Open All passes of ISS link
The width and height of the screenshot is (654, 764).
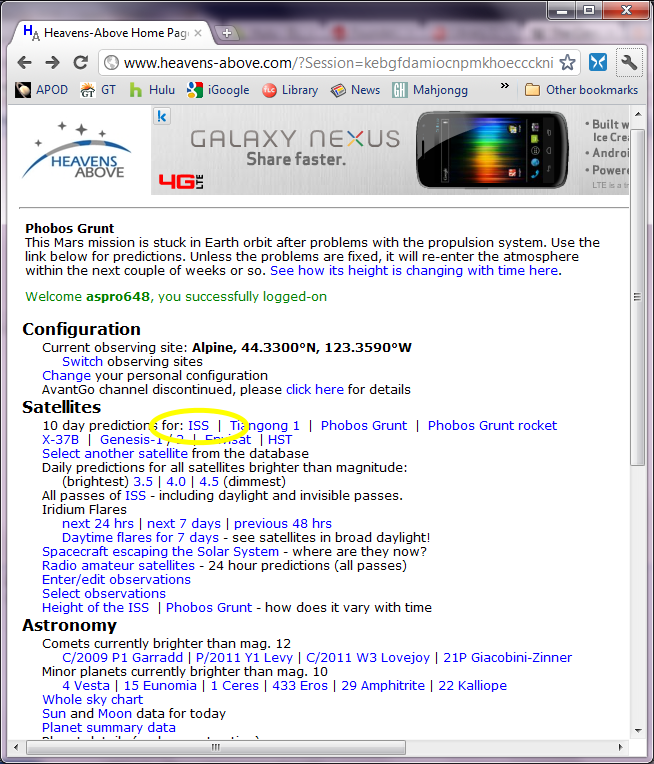[135, 496]
